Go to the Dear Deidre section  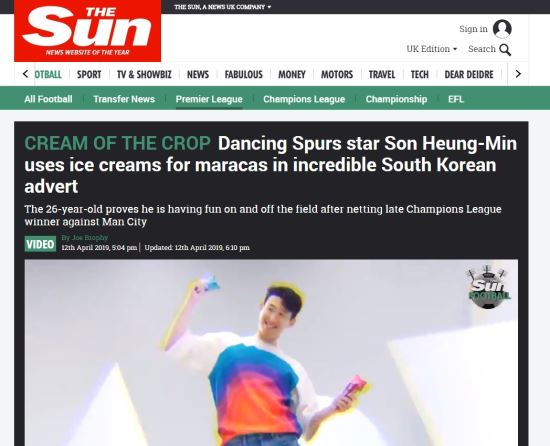(x=469, y=74)
